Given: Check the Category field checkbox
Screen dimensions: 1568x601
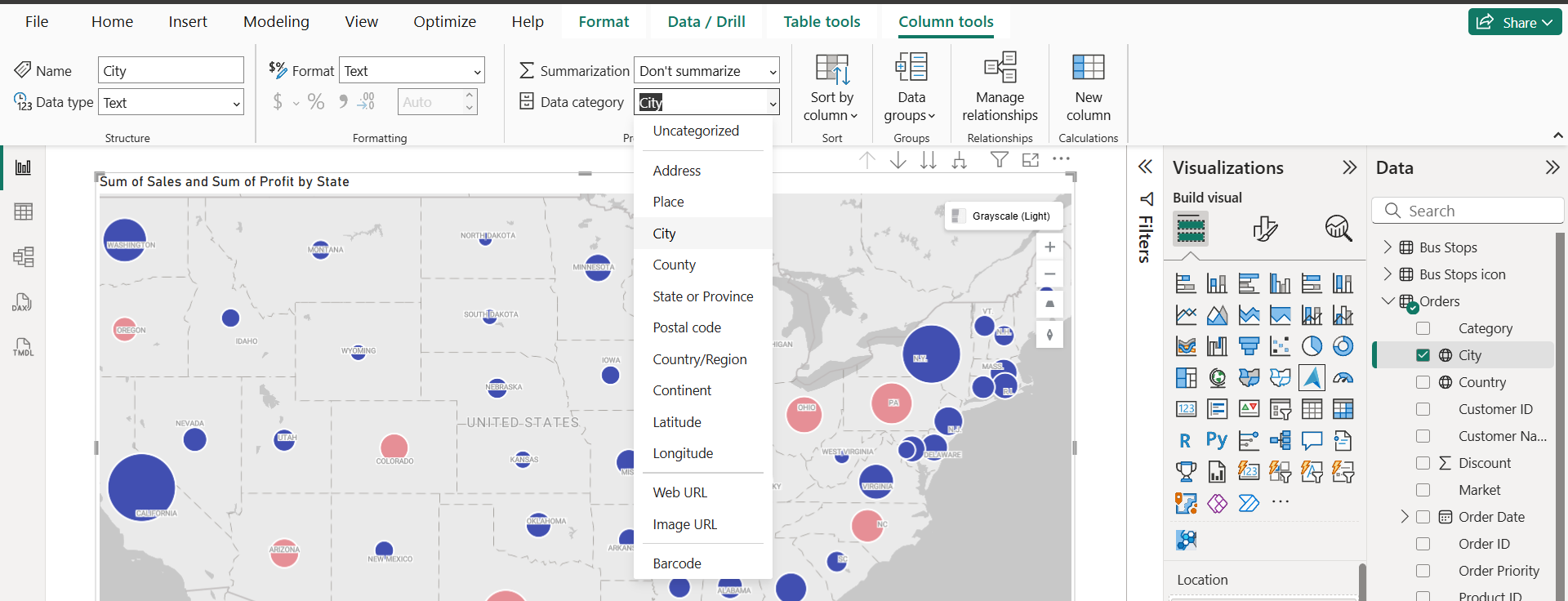Looking at the screenshot, I should pos(1423,328).
